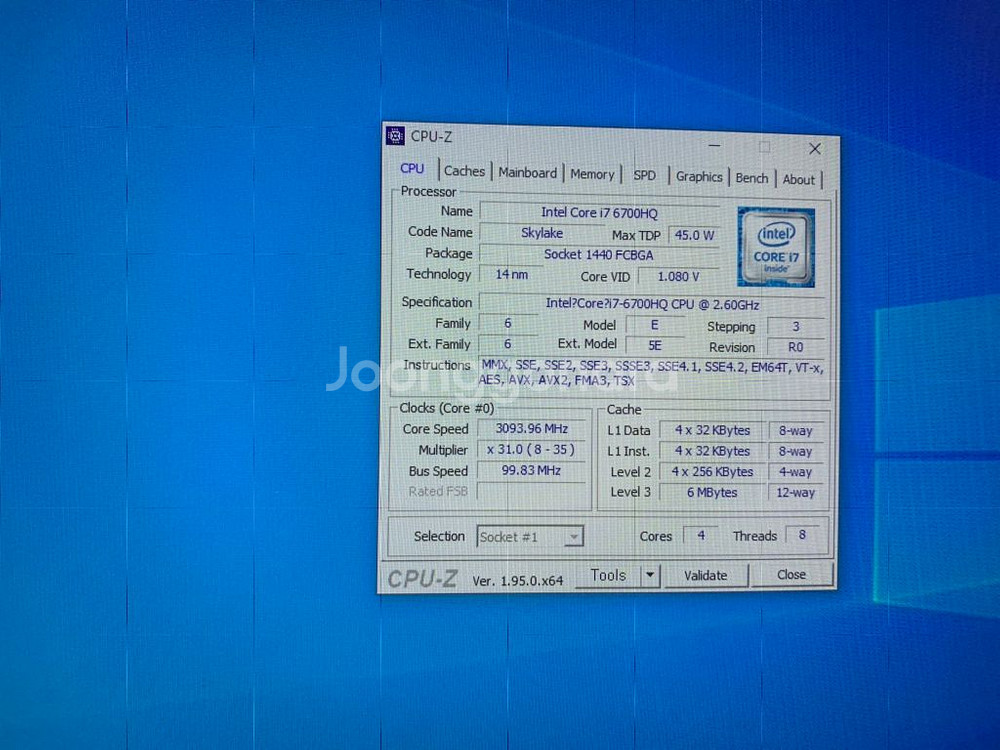
Task: Open the SPD tab
Action: click(644, 175)
